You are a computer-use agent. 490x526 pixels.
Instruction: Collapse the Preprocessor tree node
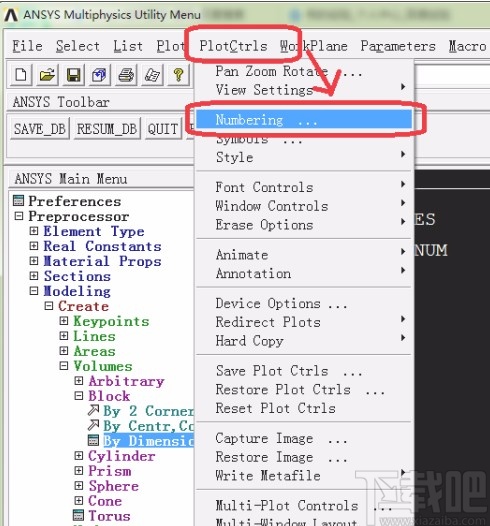coord(19,216)
